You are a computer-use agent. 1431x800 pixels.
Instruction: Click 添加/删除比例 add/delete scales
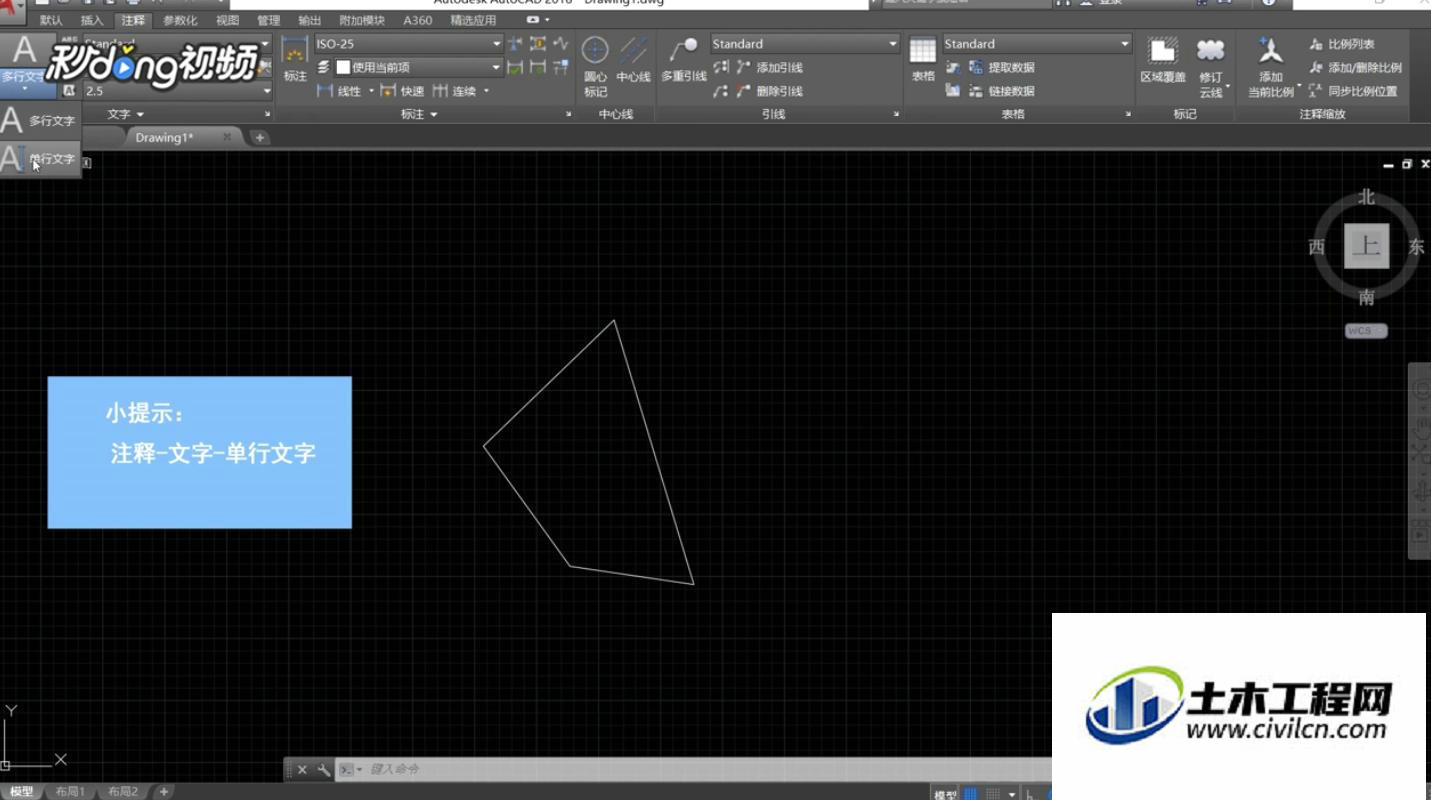pos(1355,67)
